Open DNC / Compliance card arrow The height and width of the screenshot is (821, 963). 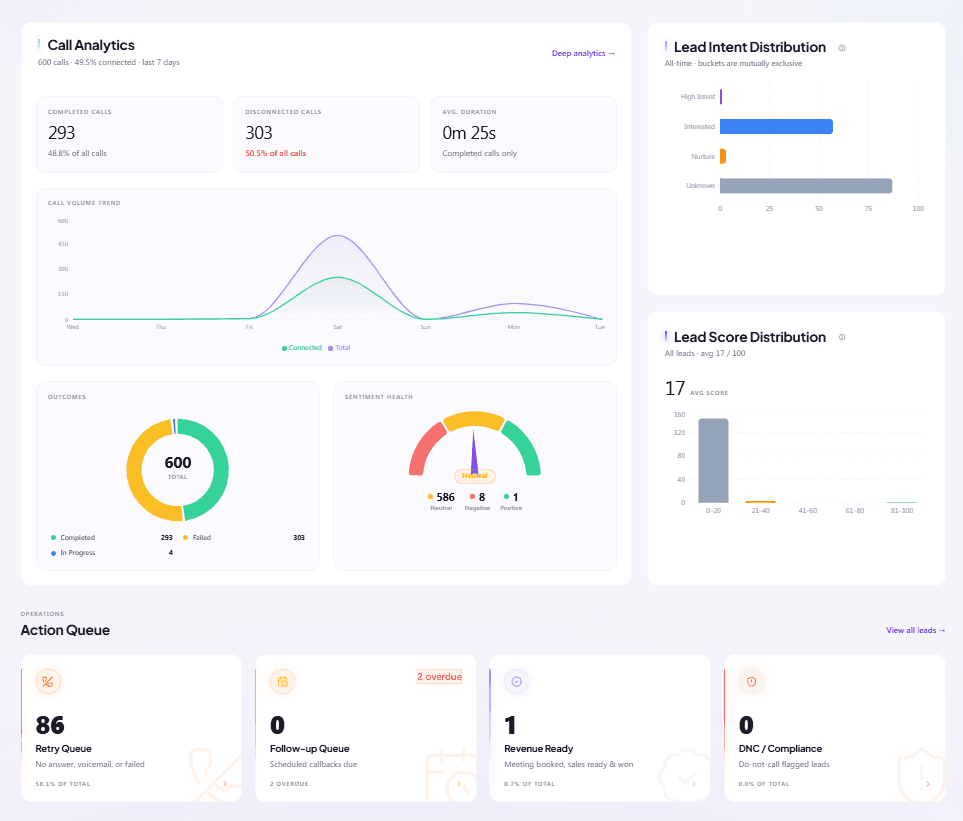[x=927, y=784]
